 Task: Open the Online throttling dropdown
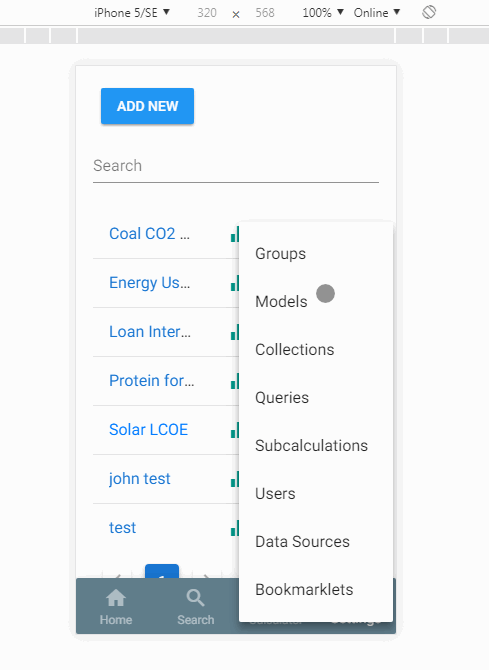click(377, 13)
